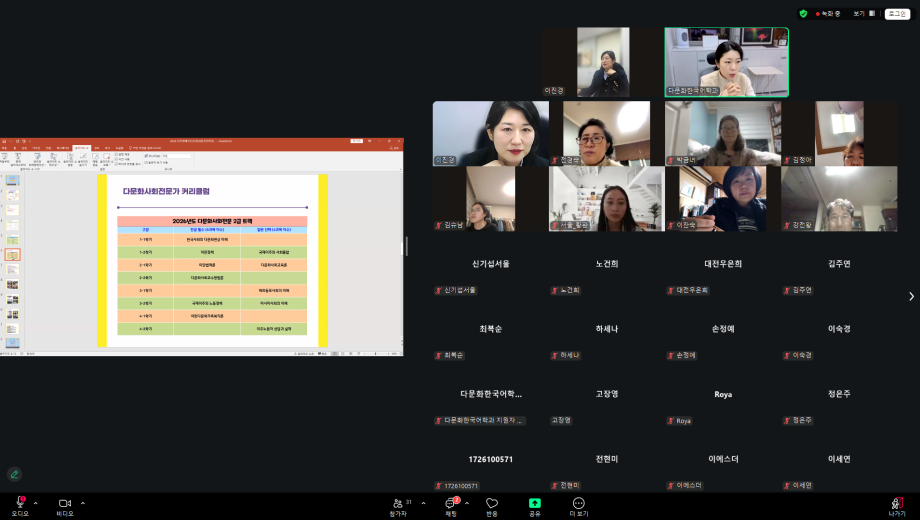Select the first slide thumbnail in PowerPoint panel
This screenshot has height=520, width=920.
(x=12, y=180)
